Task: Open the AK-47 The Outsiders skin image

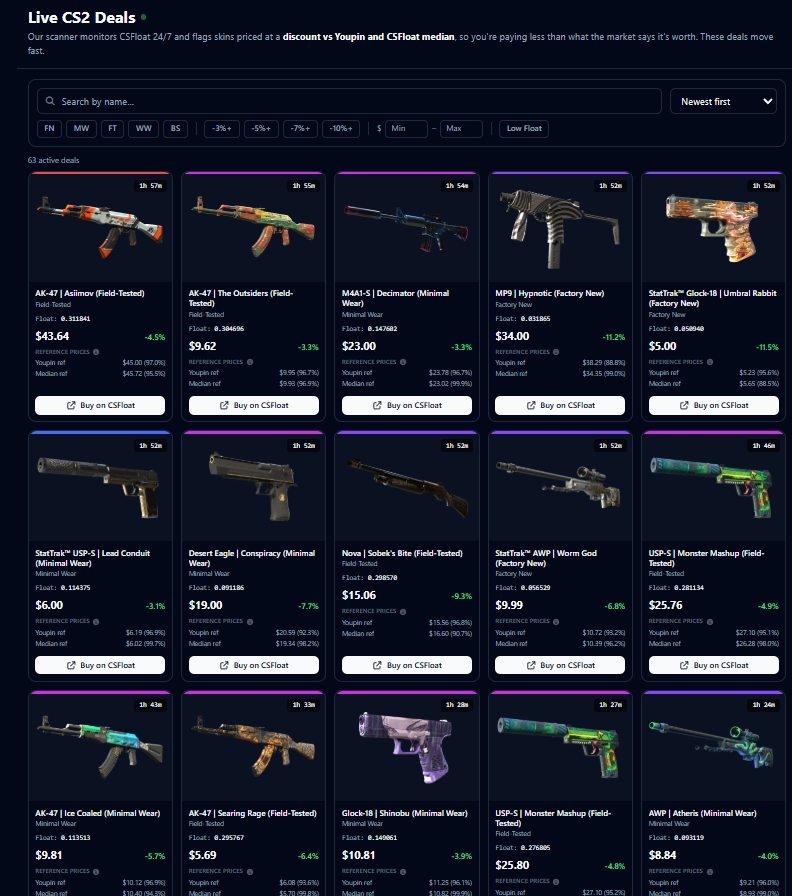Action: click(x=254, y=227)
